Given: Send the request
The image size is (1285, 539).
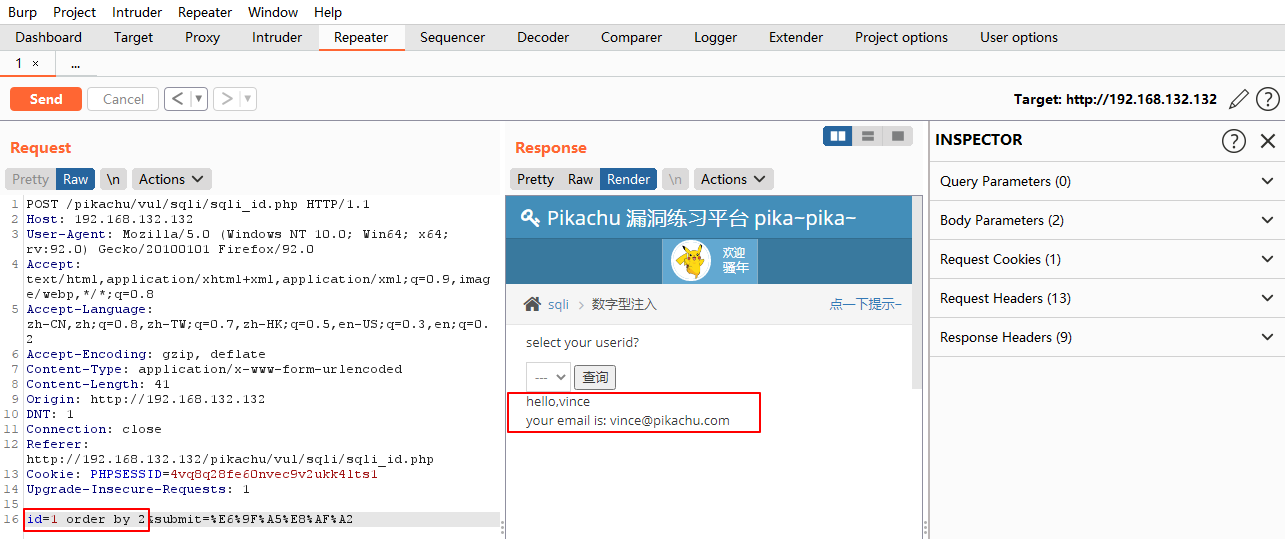Looking at the screenshot, I should (46, 99).
